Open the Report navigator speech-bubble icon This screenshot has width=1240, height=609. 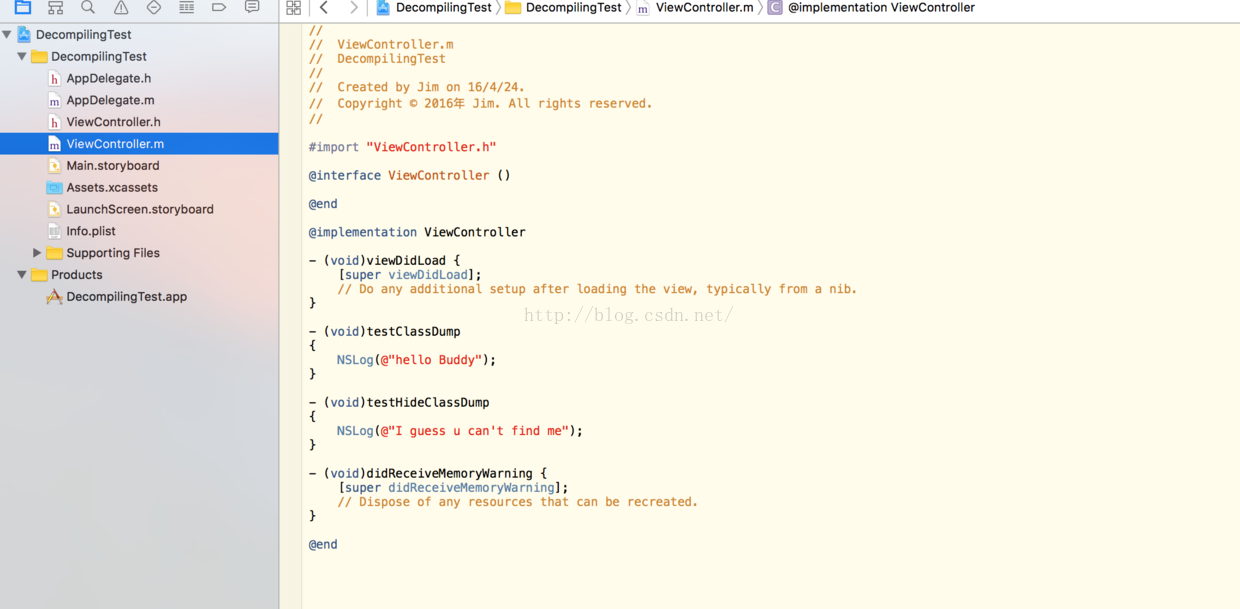click(x=252, y=7)
